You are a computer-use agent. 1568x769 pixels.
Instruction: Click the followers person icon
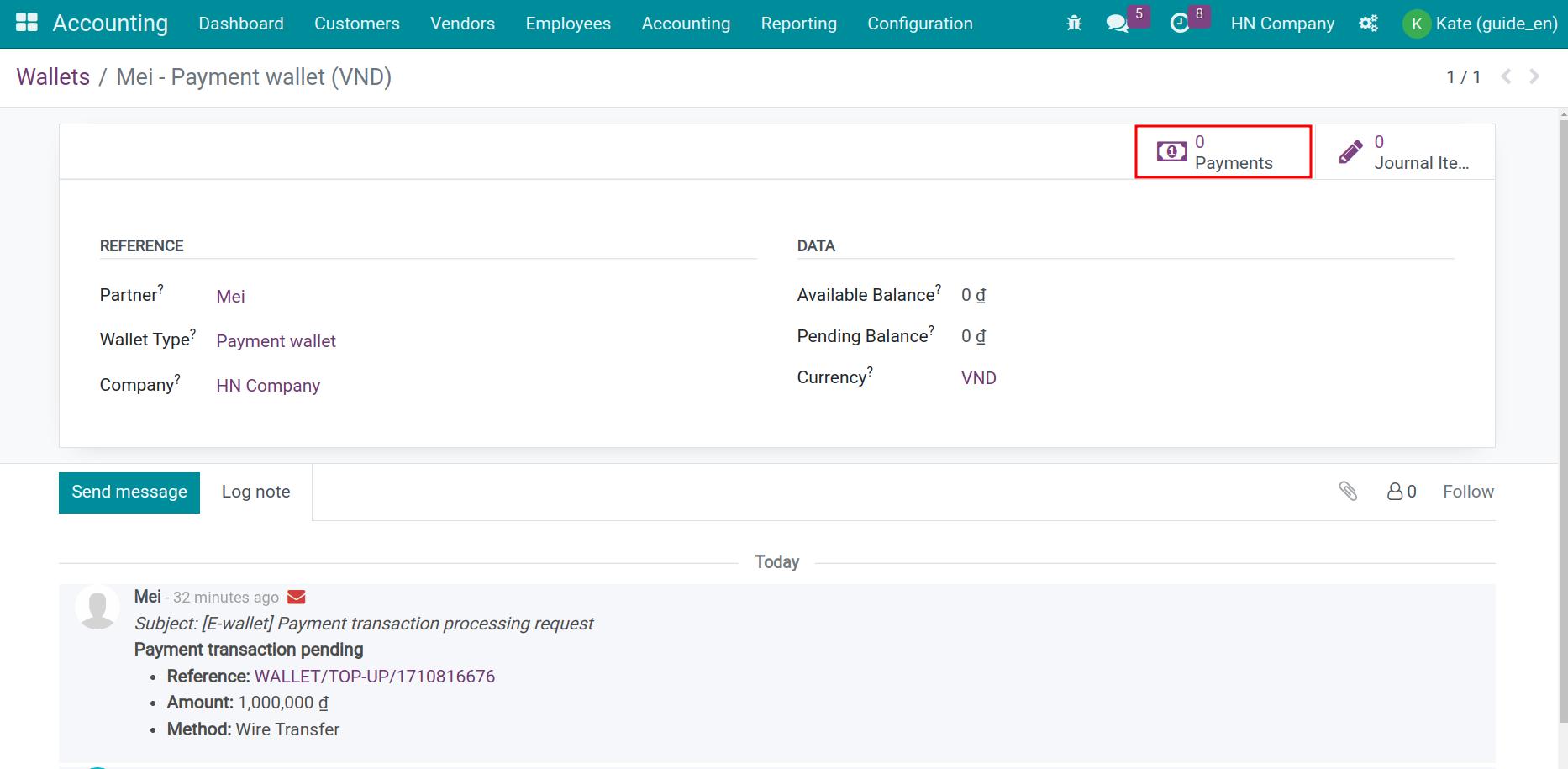(1396, 492)
